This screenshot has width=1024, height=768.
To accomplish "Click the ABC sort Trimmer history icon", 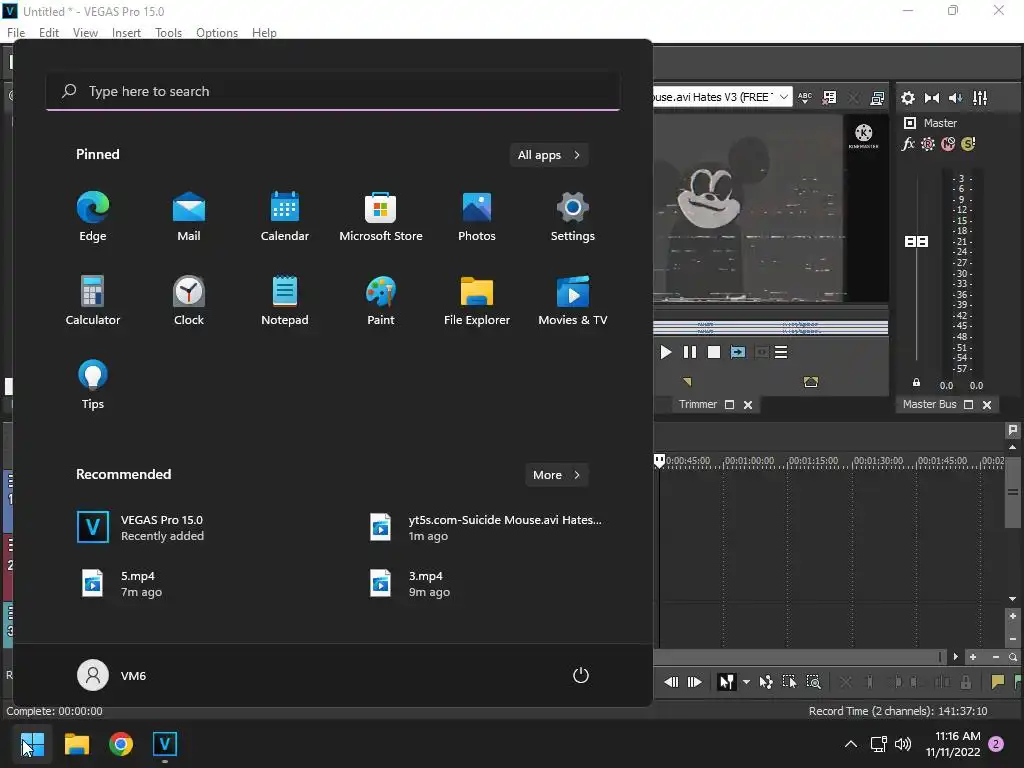I will pos(805,97).
